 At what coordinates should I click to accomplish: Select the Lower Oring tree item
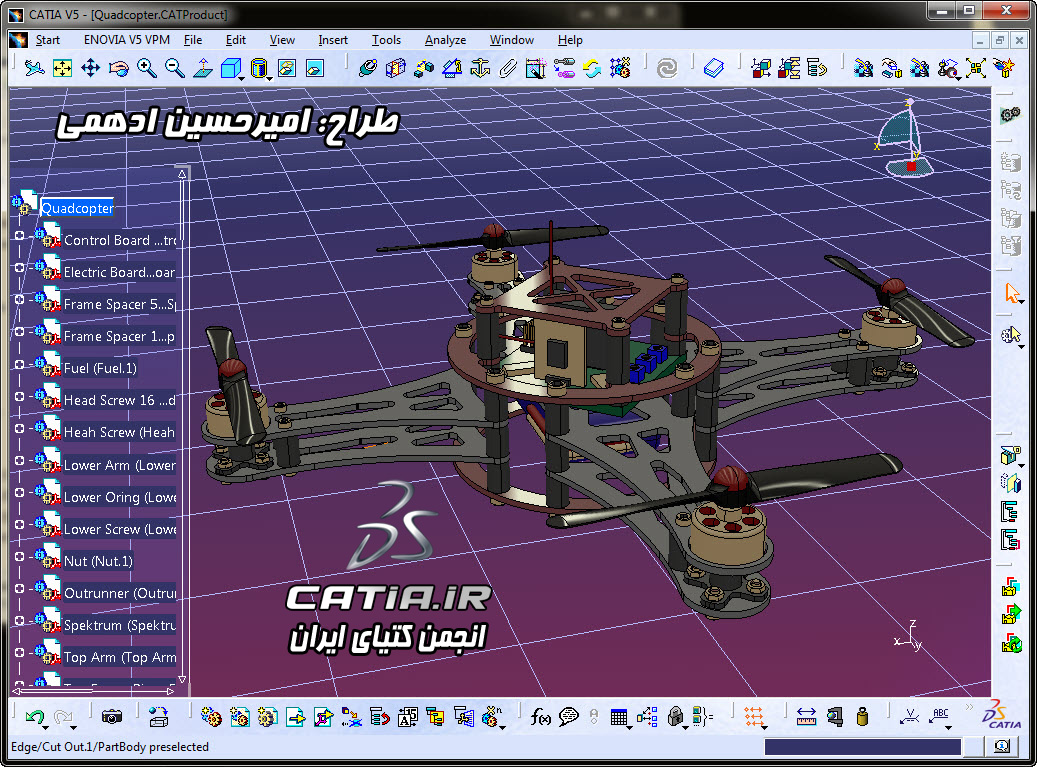(x=120, y=497)
